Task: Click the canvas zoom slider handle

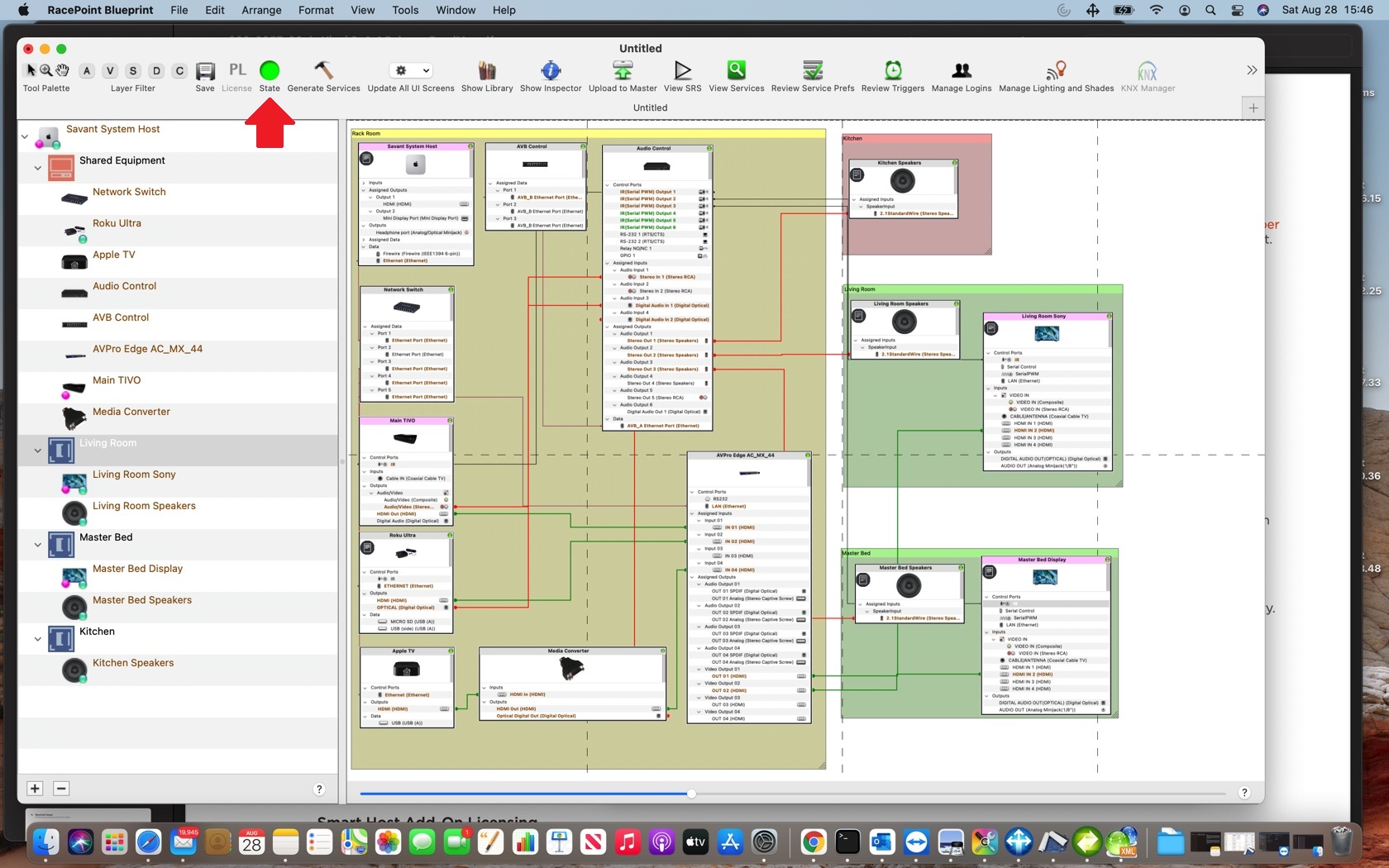Action: 691,794
